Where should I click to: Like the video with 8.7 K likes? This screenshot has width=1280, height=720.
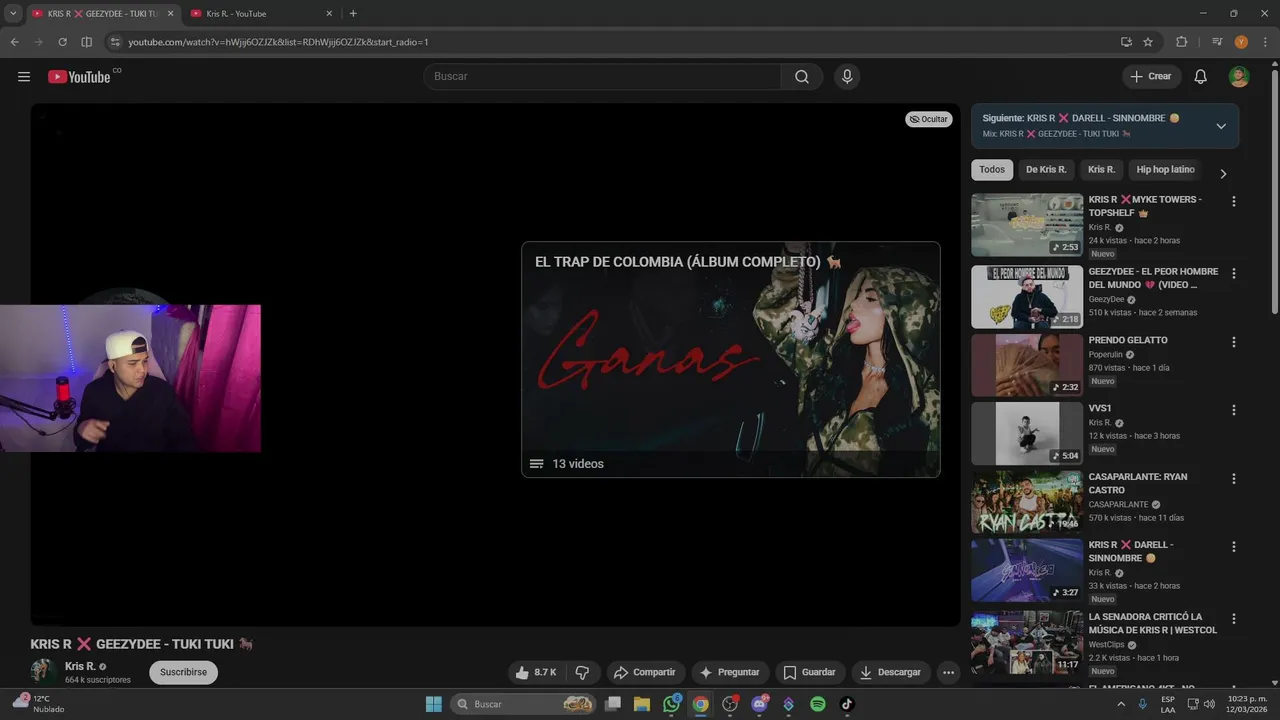pos(536,672)
